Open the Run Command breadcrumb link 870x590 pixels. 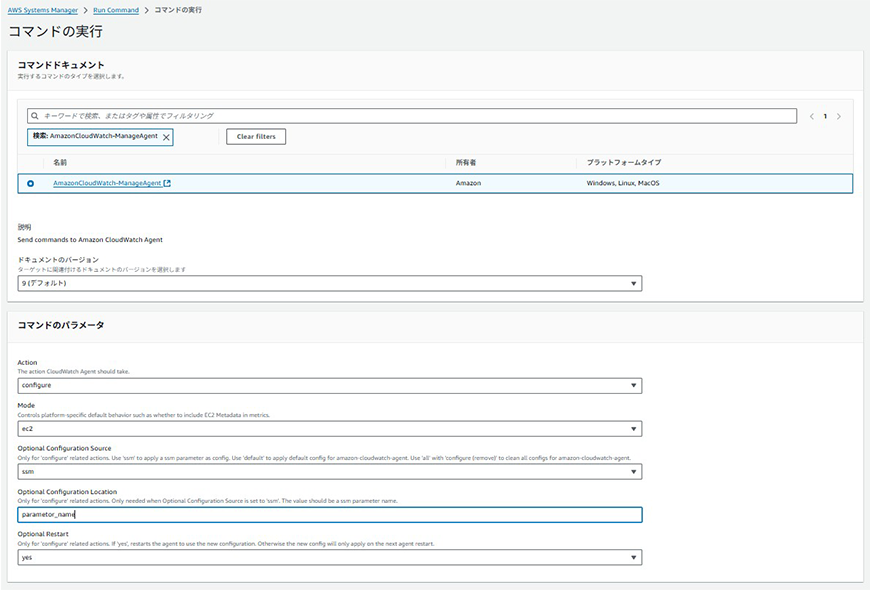(114, 9)
